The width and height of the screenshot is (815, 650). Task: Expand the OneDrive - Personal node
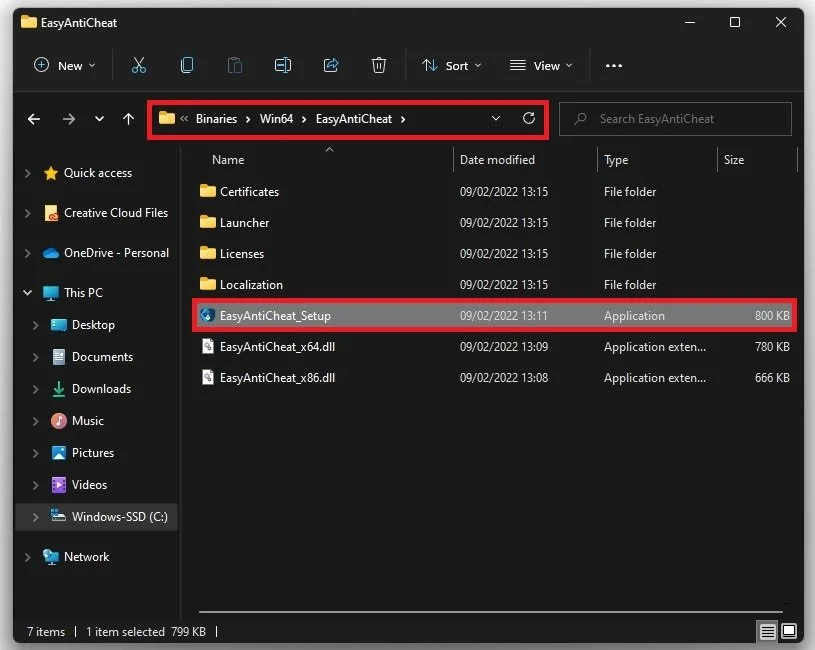tap(28, 253)
